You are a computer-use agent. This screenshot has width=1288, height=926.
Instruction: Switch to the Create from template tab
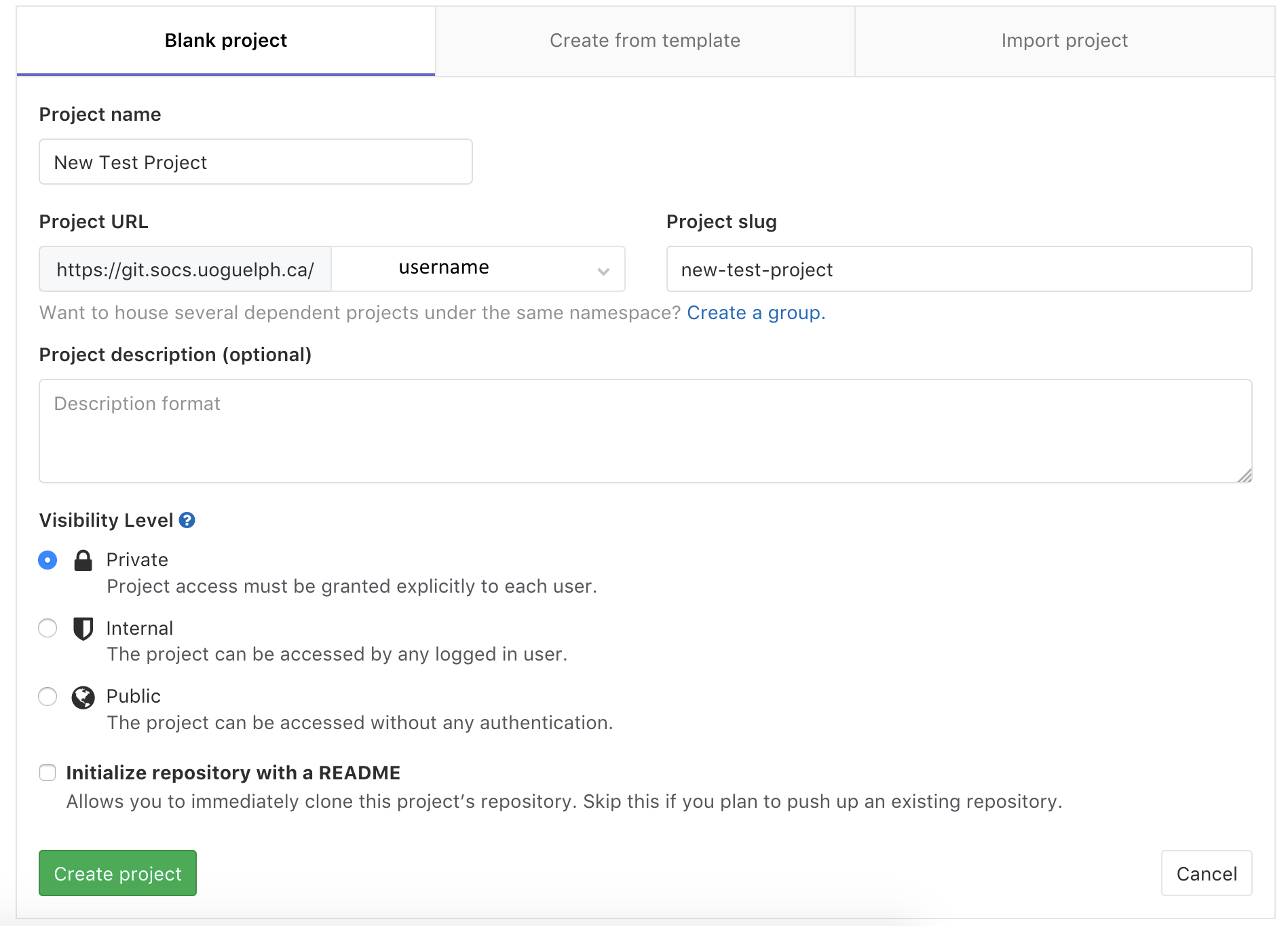tap(645, 40)
